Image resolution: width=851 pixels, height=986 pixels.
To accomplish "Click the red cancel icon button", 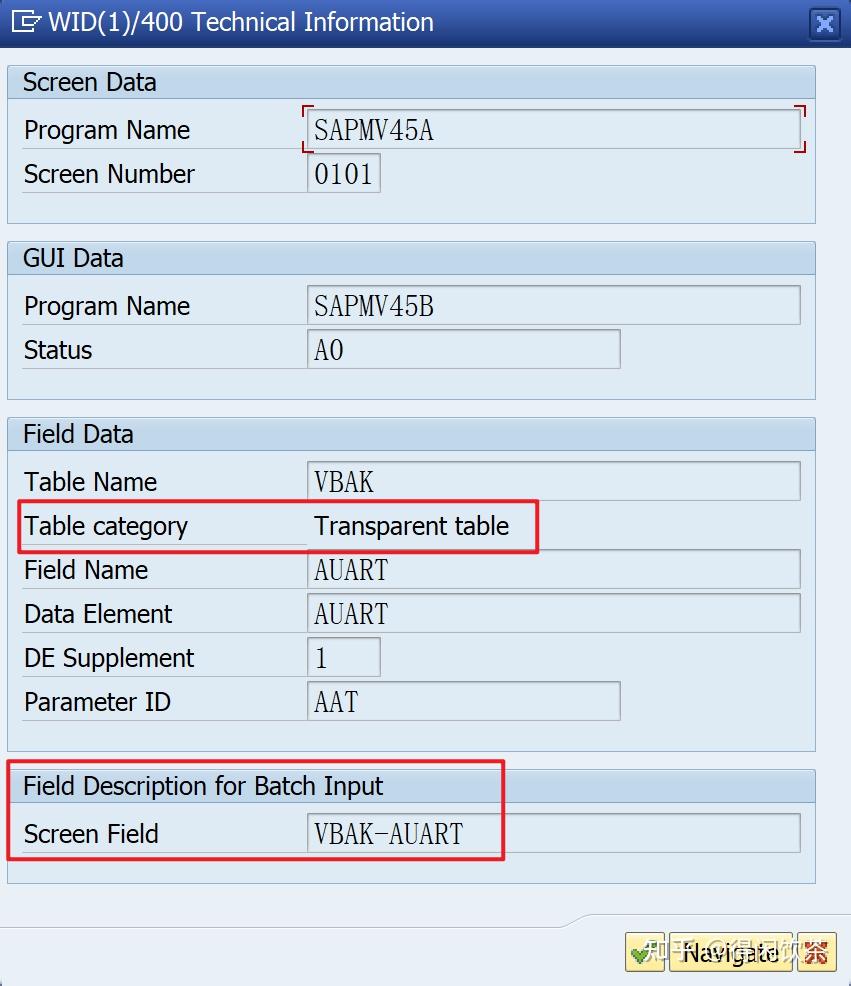I will (817, 952).
